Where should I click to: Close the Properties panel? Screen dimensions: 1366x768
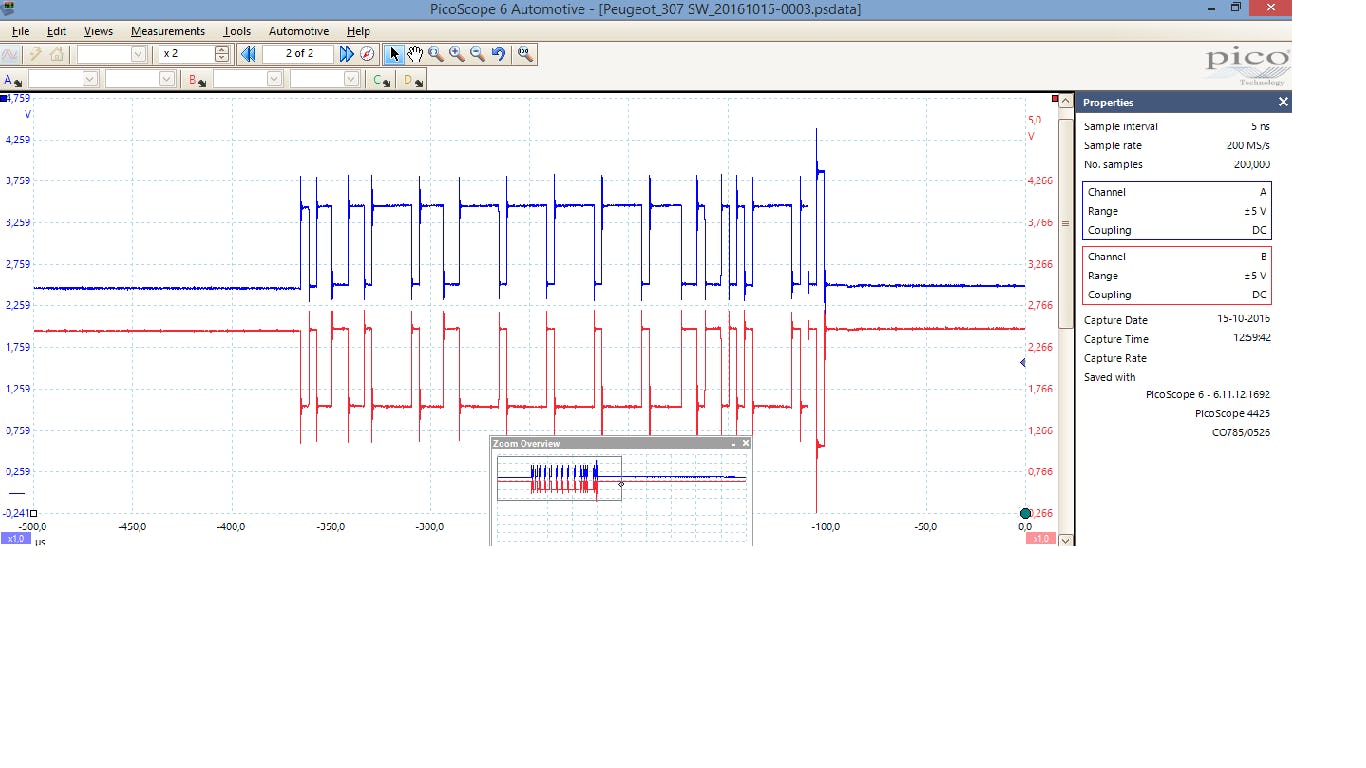point(1283,102)
